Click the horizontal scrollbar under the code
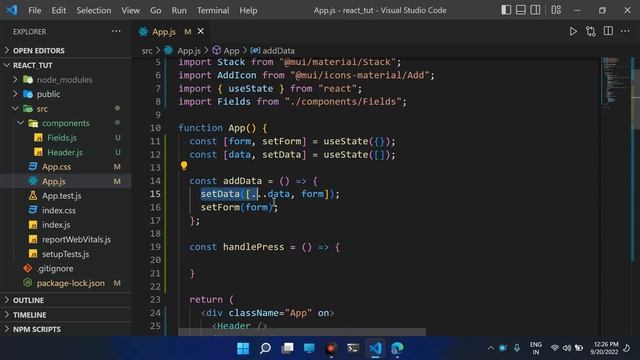The width and height of the screenshot is (640, 360). click(302, 332)
